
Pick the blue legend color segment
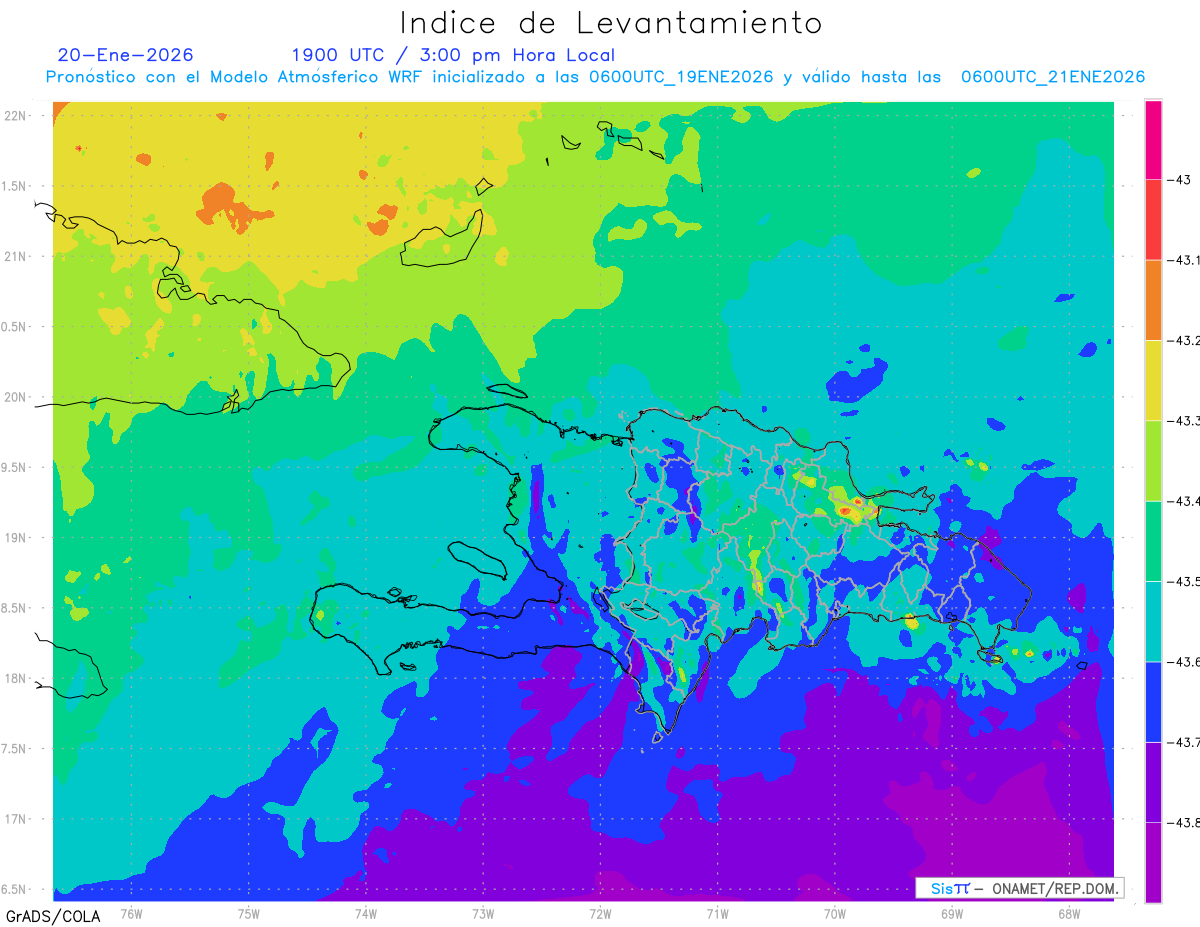tap(1153, 701)
